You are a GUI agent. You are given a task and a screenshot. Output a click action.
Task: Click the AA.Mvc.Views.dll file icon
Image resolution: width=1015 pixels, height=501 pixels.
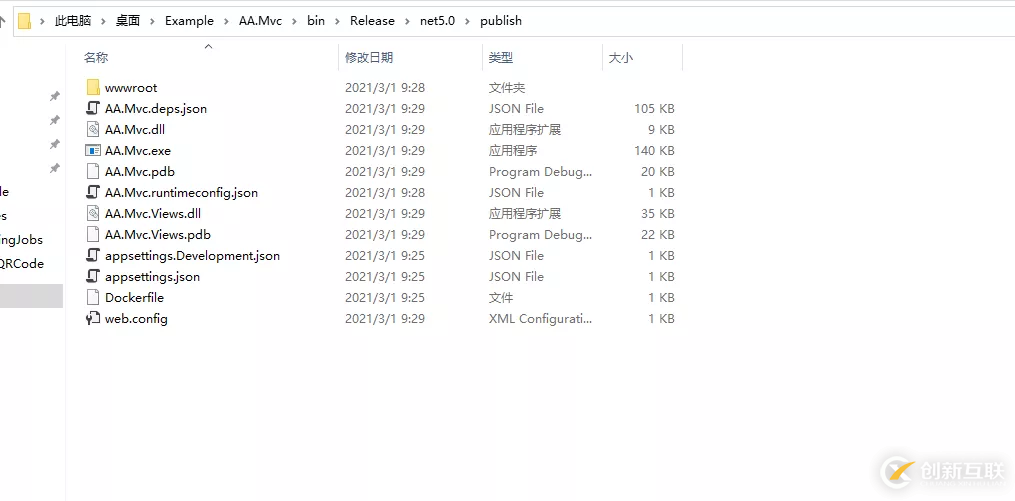click(x=93, y=214)
